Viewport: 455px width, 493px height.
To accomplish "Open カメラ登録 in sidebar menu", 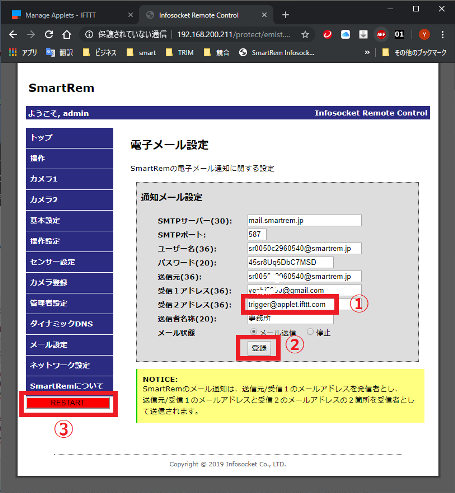I will pyautogui.click(x=69, y=283).
